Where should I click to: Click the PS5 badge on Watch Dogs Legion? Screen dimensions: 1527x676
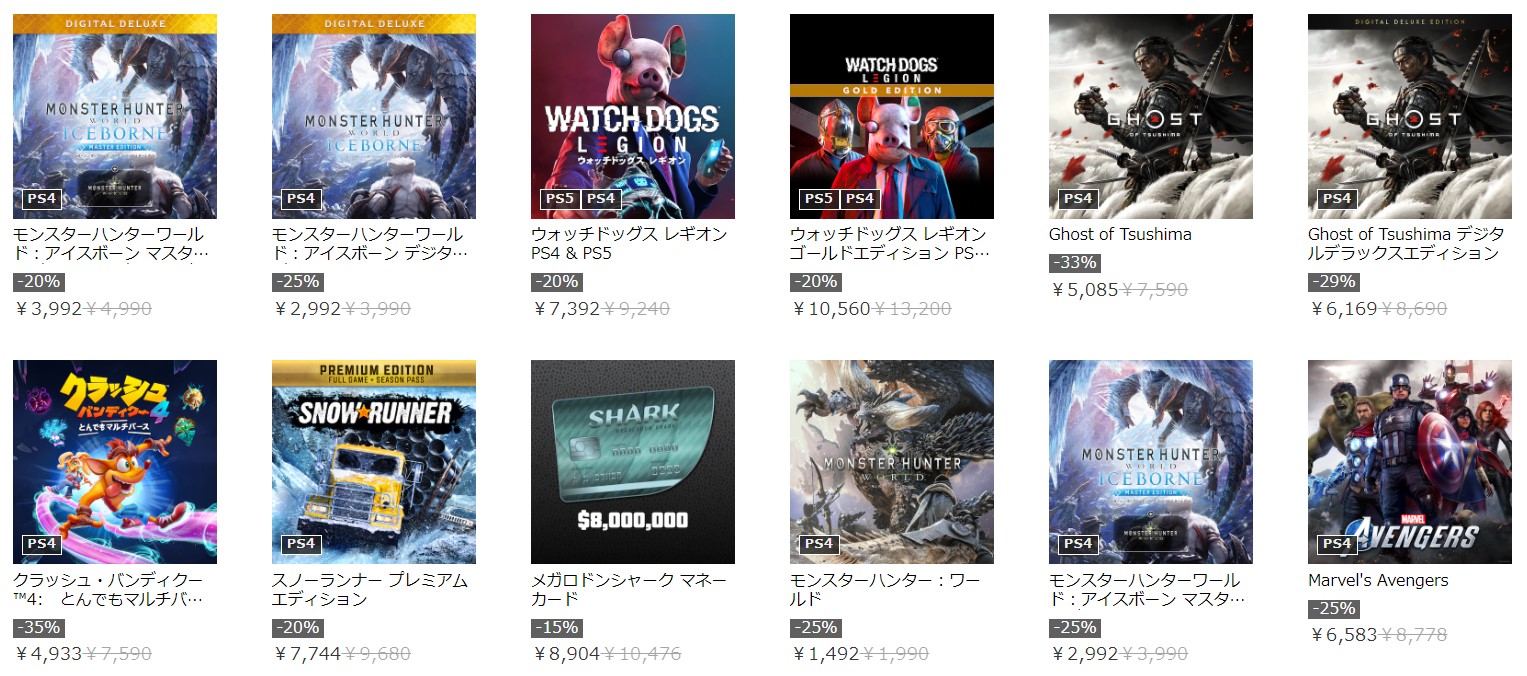[x=559, y=198]
